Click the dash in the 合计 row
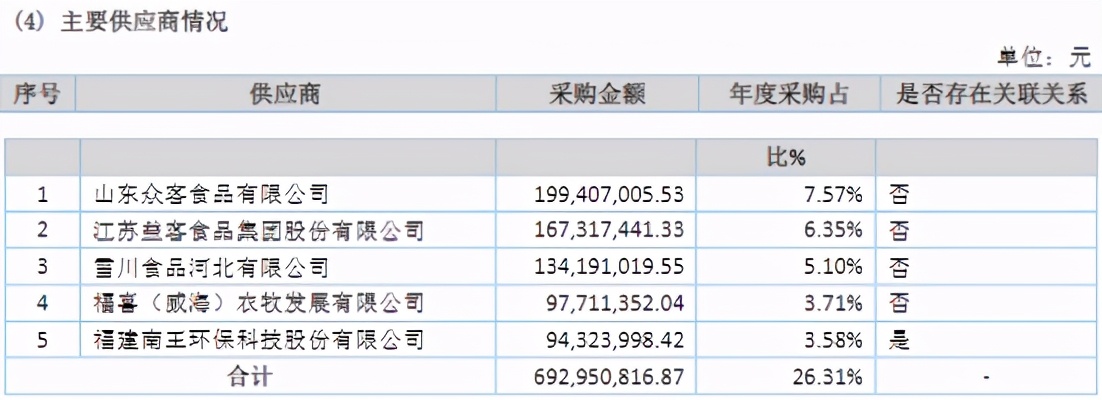The height and width of the screenshot is (400, 1102). 986,378
